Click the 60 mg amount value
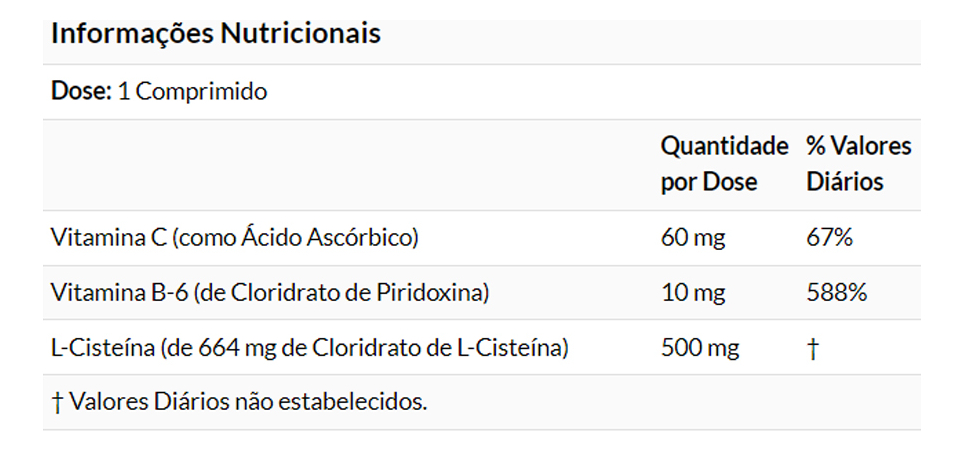Viewport: 964px width, 451px height. point(693,238)
